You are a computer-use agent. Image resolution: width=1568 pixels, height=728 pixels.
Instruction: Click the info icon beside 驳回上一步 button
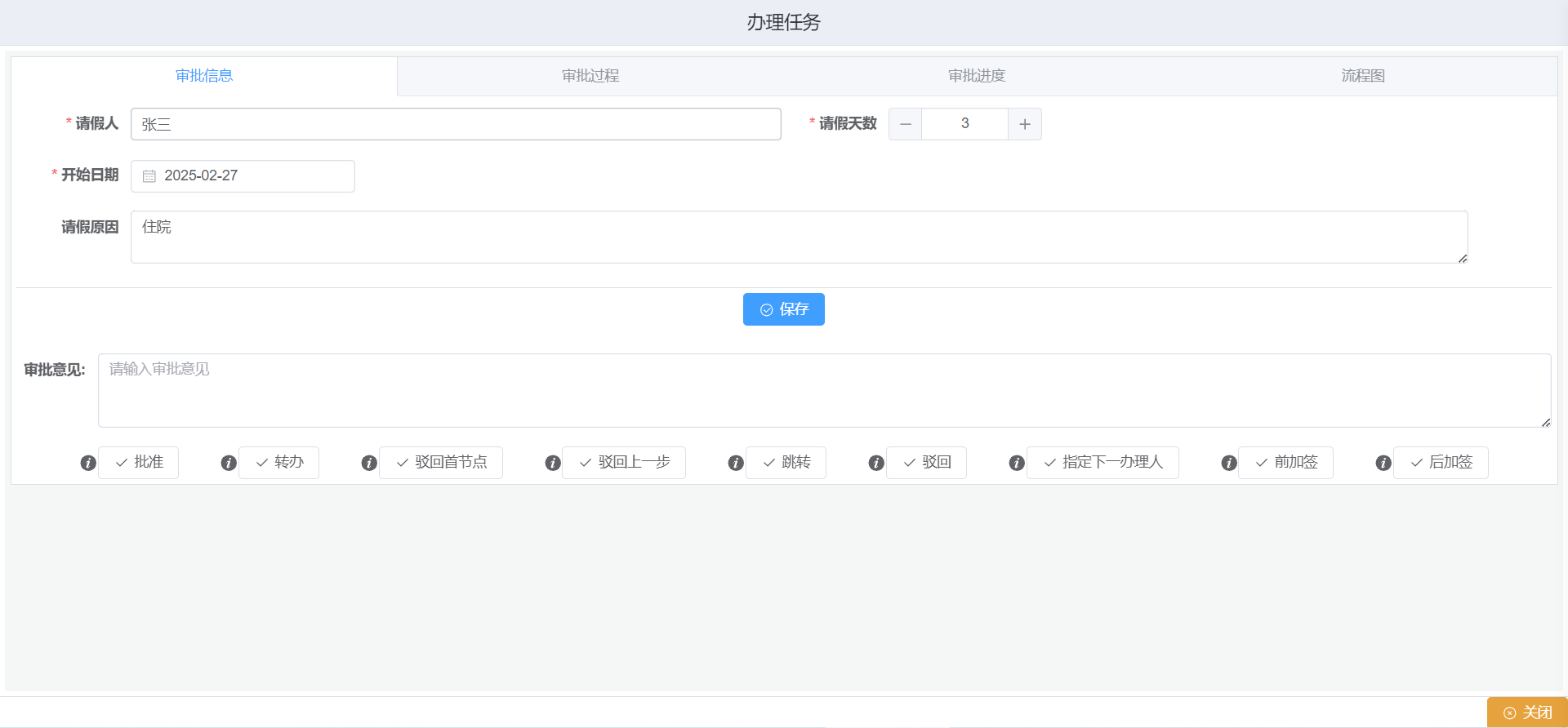pos(553,463)
